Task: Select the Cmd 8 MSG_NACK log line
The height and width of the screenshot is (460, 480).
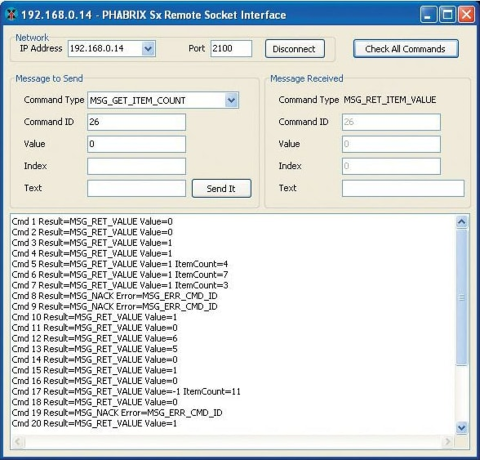Action: pos(114,296)
